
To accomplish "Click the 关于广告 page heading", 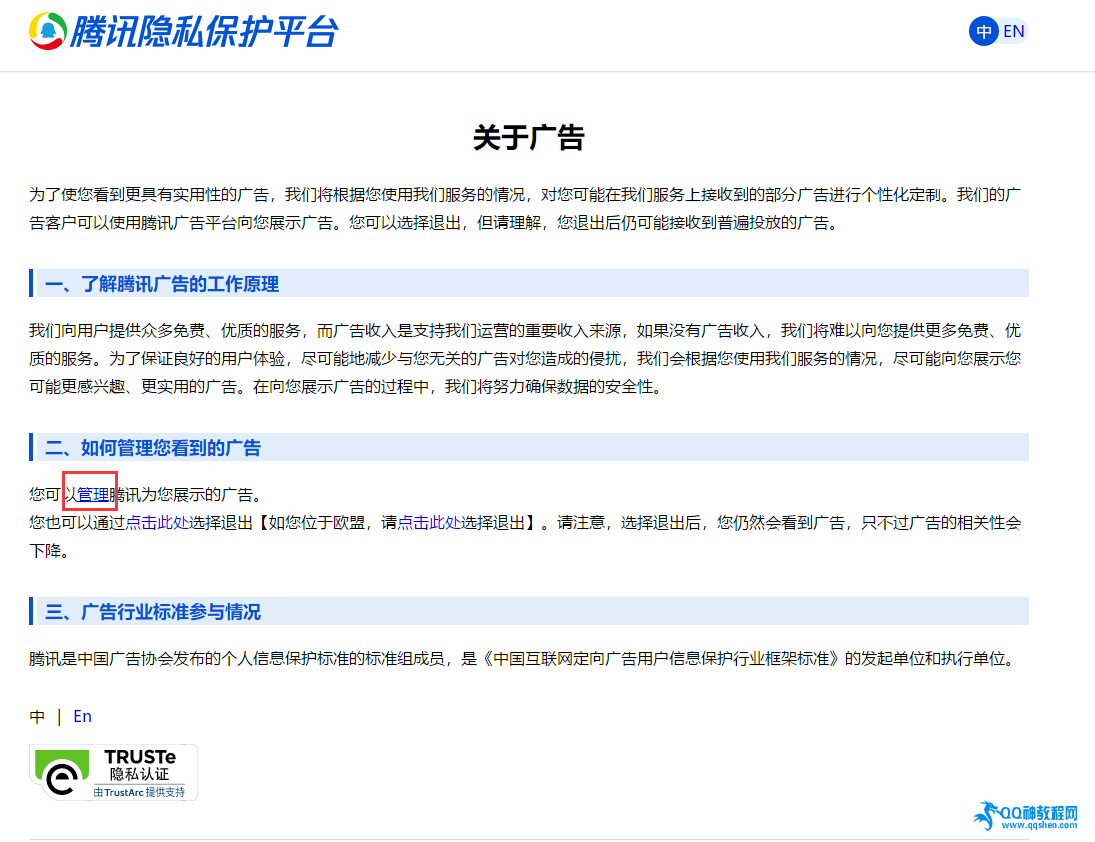I will (x=529, y=138).
